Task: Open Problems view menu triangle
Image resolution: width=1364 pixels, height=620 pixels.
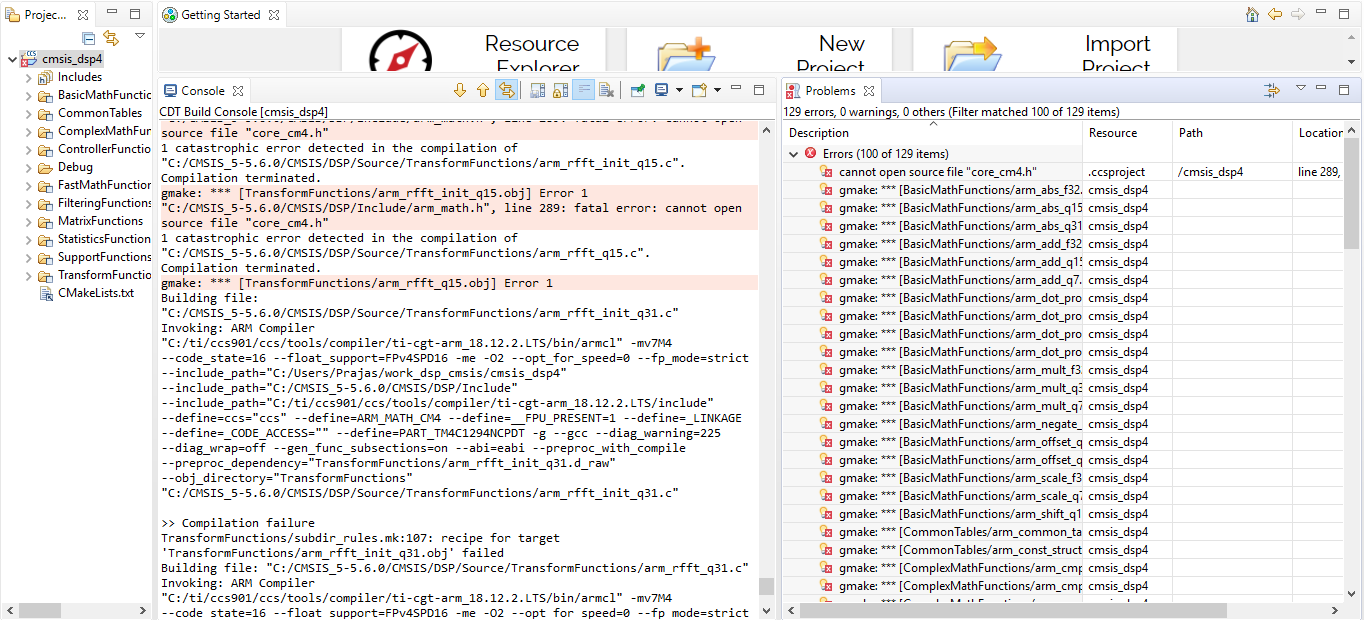Action: (1301, 88)
